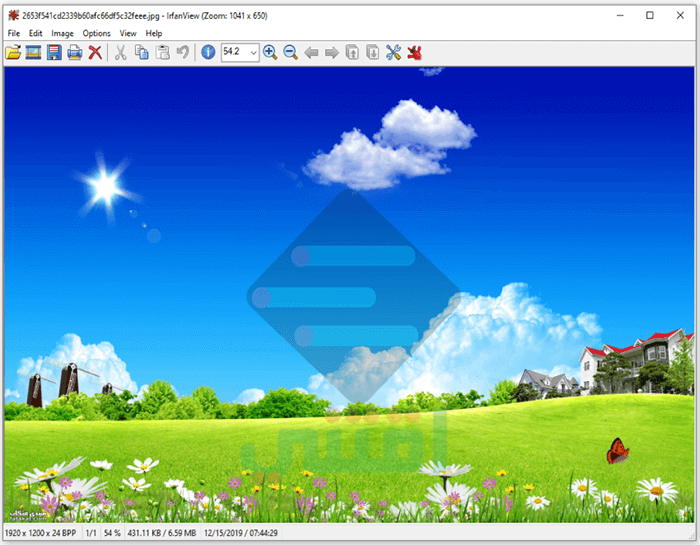Copy the image using the copy icon

142,53
